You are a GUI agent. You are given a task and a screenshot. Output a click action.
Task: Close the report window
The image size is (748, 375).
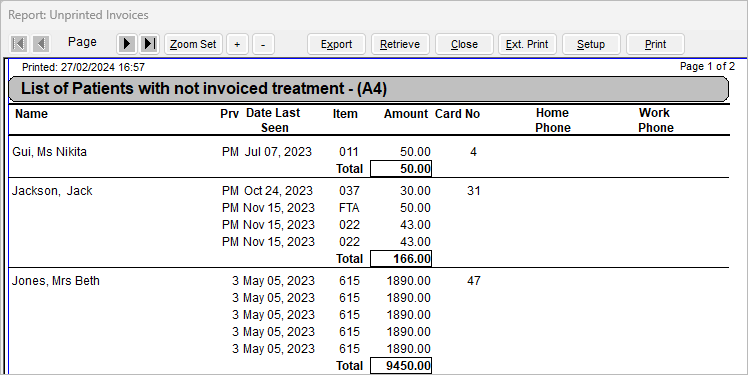(464, 44)
